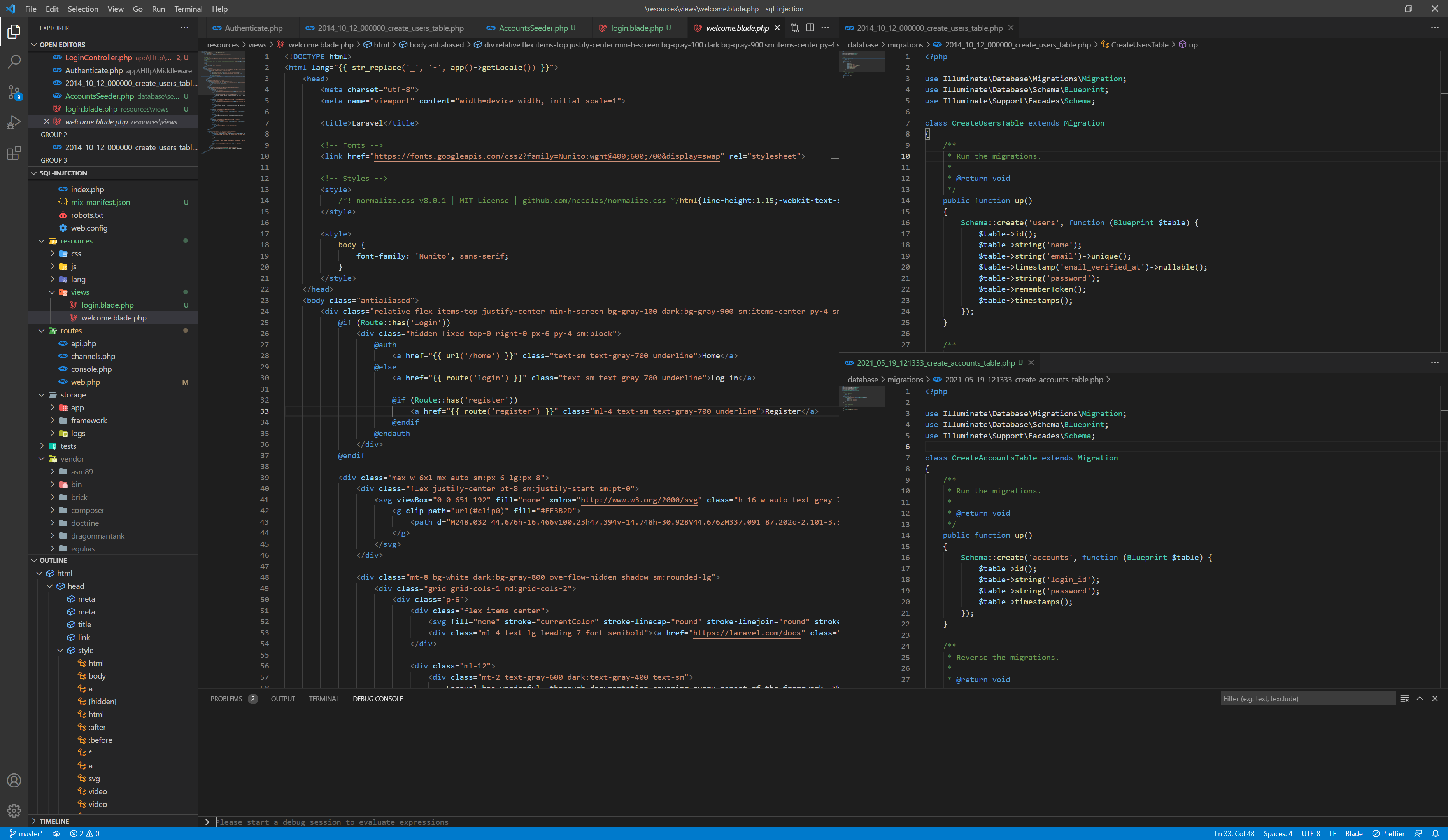Close the bottom panel
The height and width of the screenshot is (840, 1448).
coord(1435,699)
